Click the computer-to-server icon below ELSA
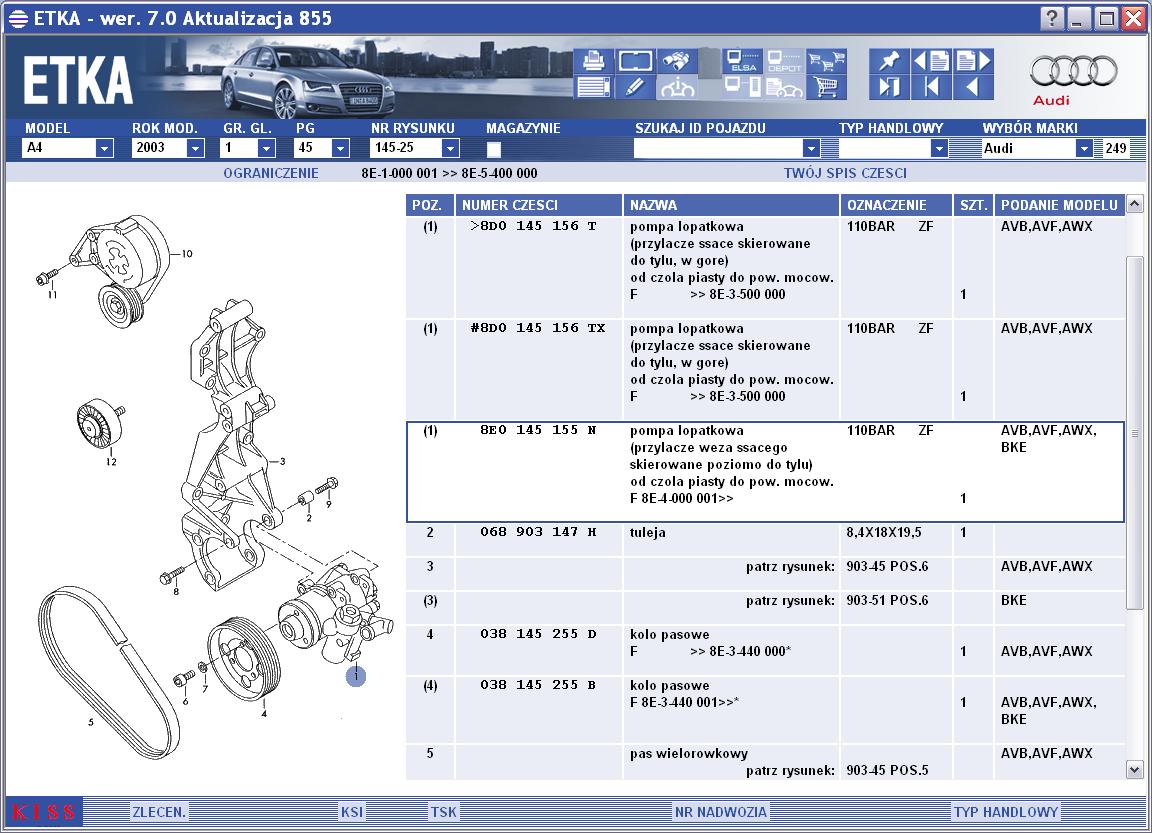This screenshot has height=833, width=1152. click(743, 87)
